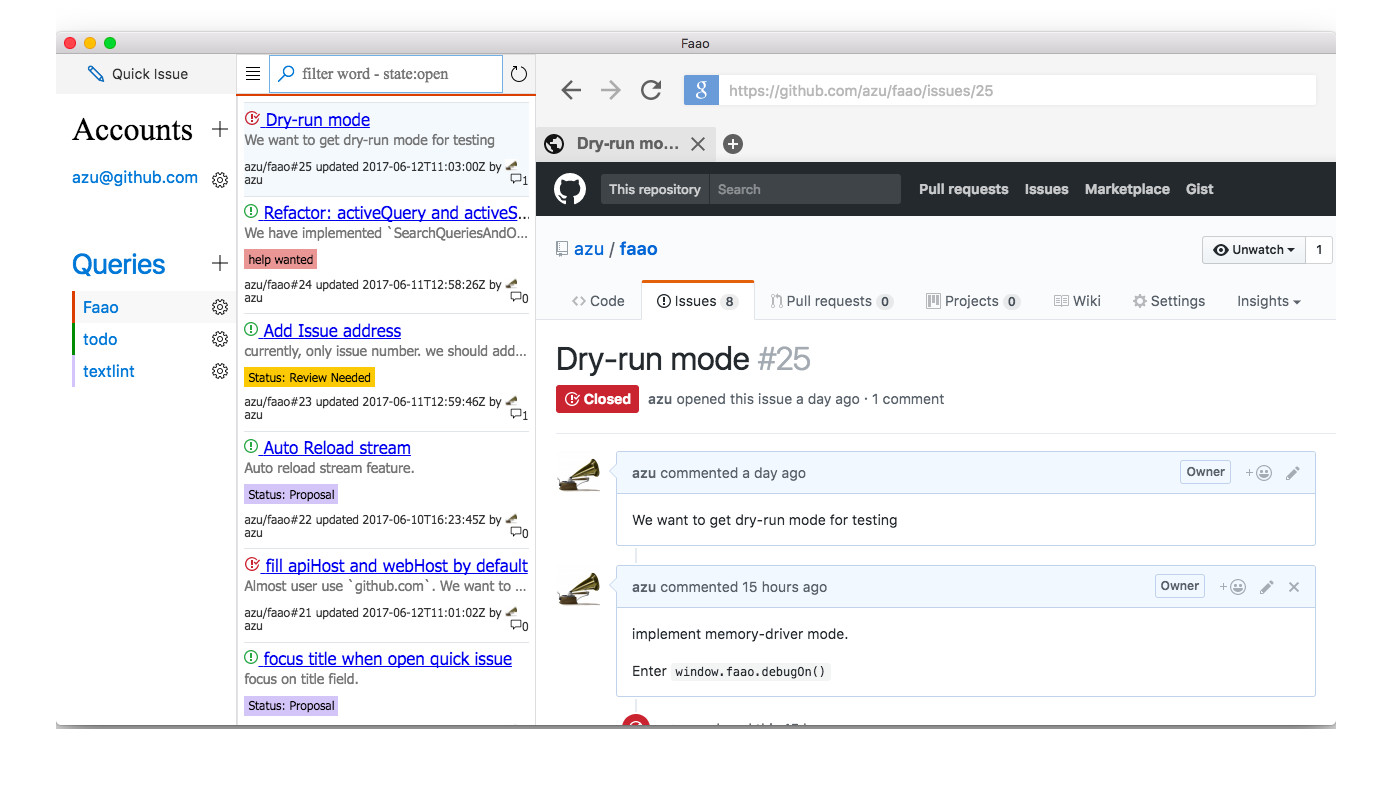Select the textlint query
This screenshot has width=1392, height=805.
109,371
